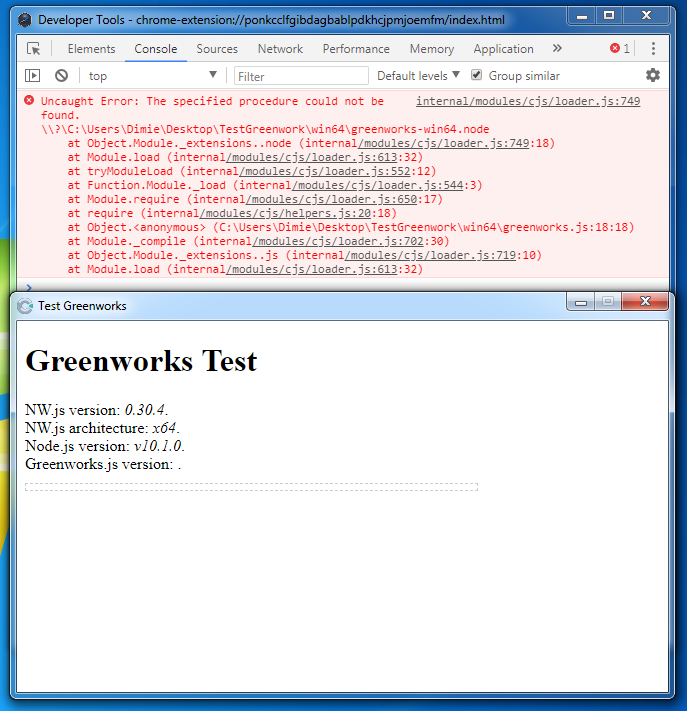Image resolution: width=687 pixels, height=711 pixels.
Task: Open console settings gear
Action: click(x=653, y=75)
